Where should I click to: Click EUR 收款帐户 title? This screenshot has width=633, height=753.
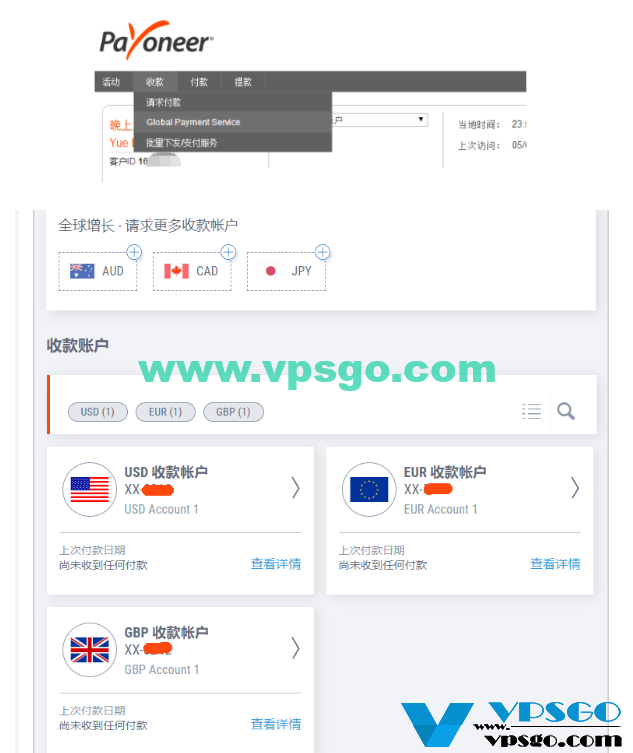[445, 472]
